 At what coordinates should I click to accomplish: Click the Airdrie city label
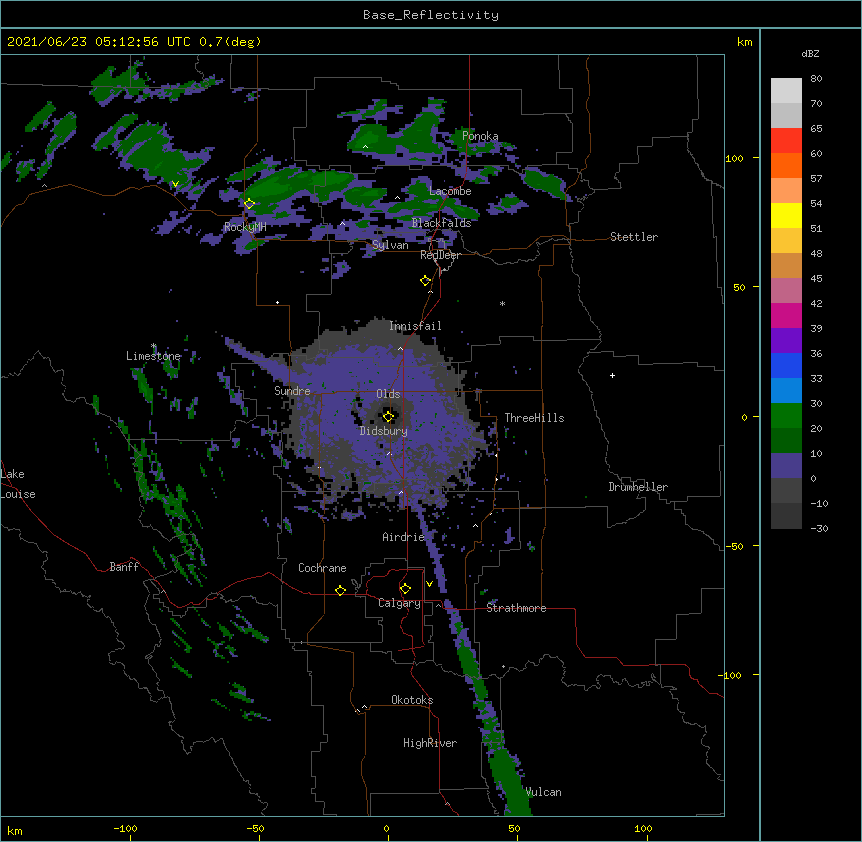(403, 537)
